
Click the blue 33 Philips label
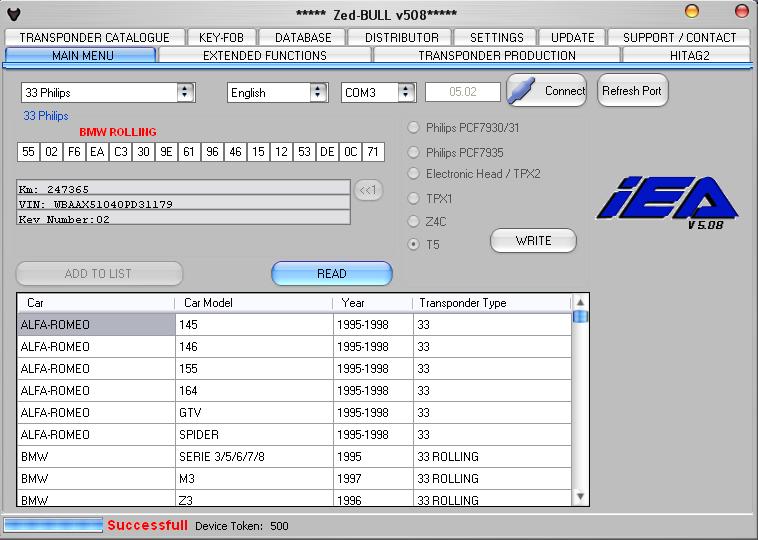tap(46, 116)
